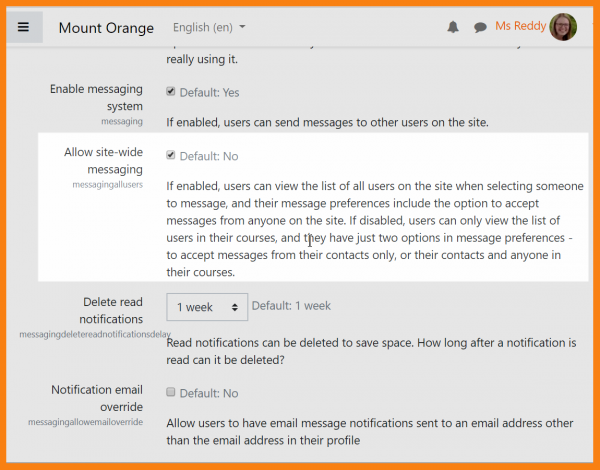Click the messagingallusers setting name
Screen dimensions: 600x470
point(108,186)
